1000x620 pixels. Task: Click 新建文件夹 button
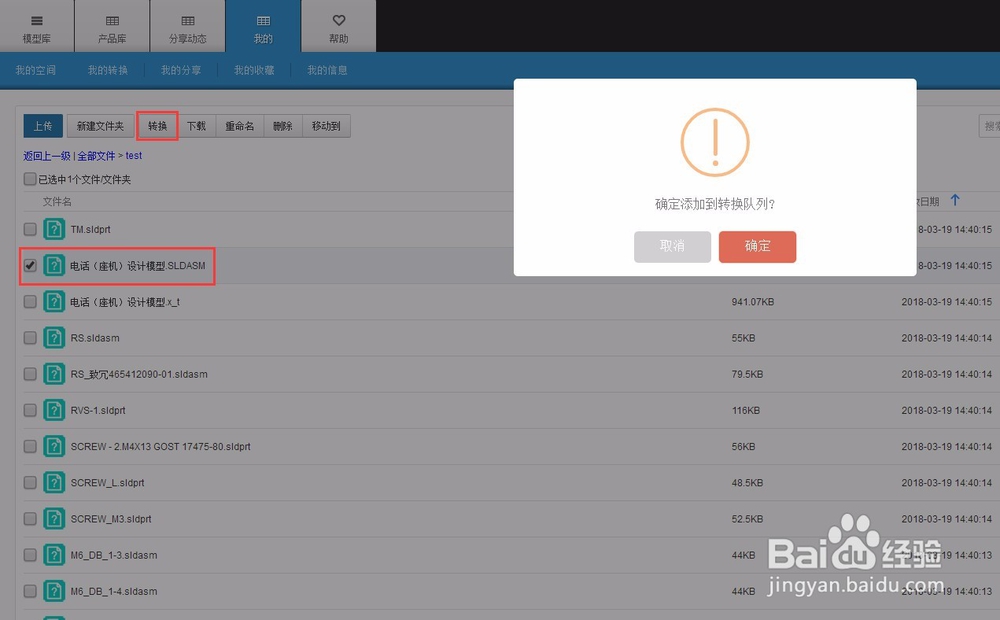click(100, 126)
